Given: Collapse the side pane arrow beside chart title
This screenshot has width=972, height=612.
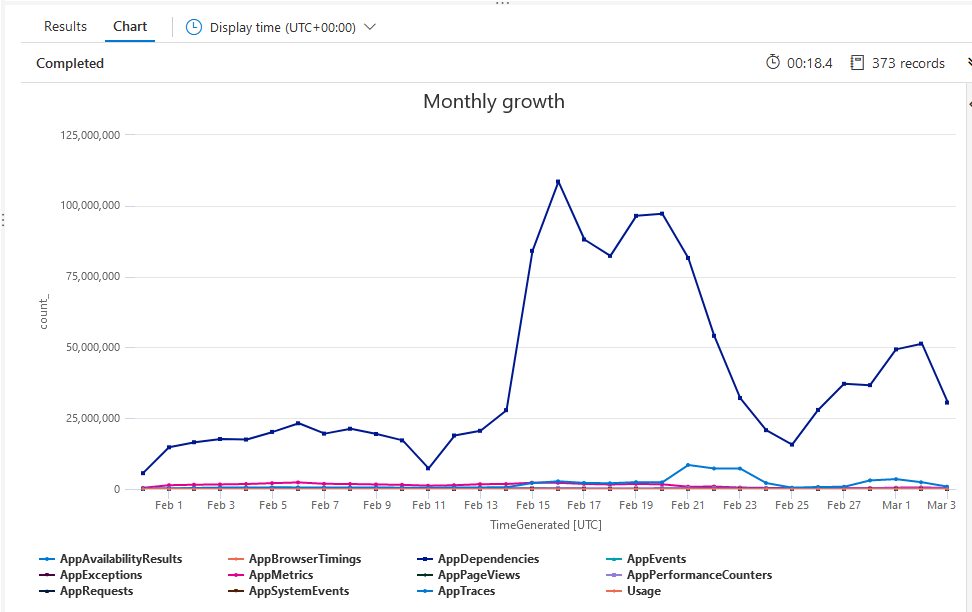Looking at the screenshot, I should [x=968, y=104].
